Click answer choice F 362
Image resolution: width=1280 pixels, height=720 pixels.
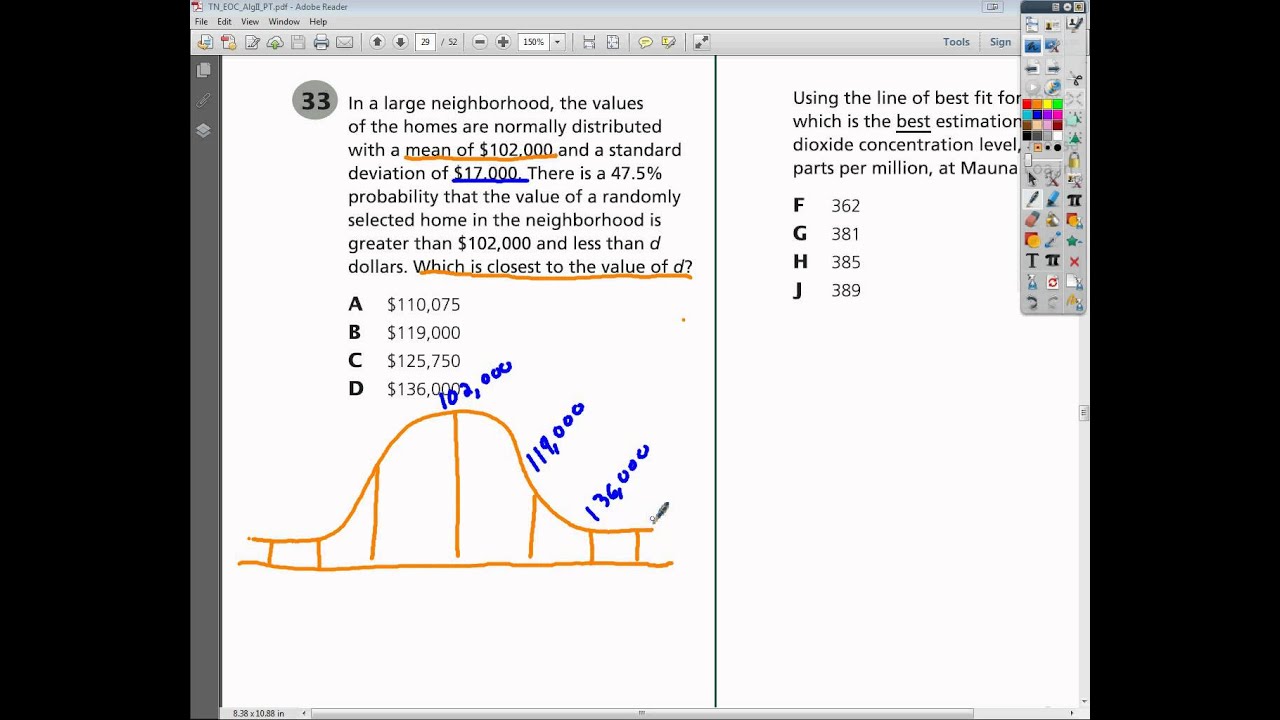coord(827,205)
